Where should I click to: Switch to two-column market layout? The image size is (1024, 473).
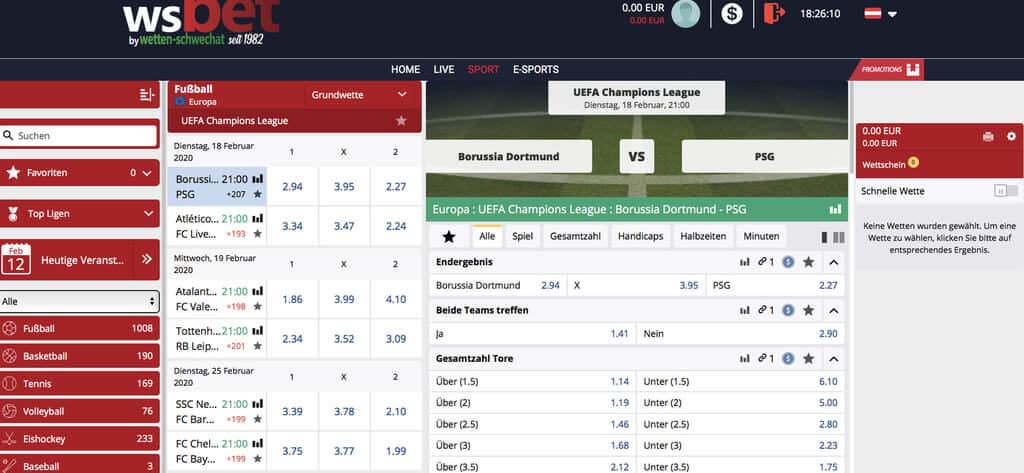(x=839, y=237)
